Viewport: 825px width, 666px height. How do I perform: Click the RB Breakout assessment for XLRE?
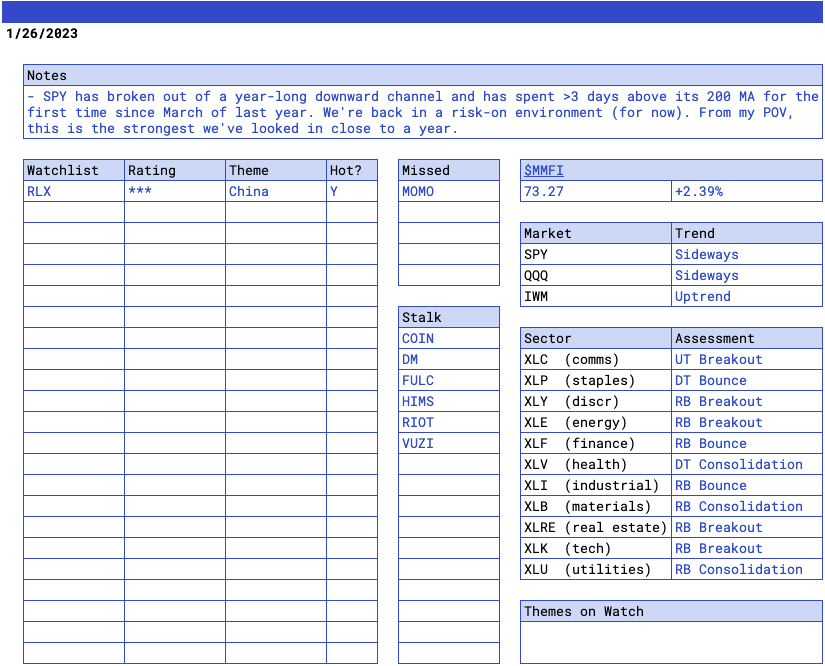pyautogui.click(x=747, y=528)
